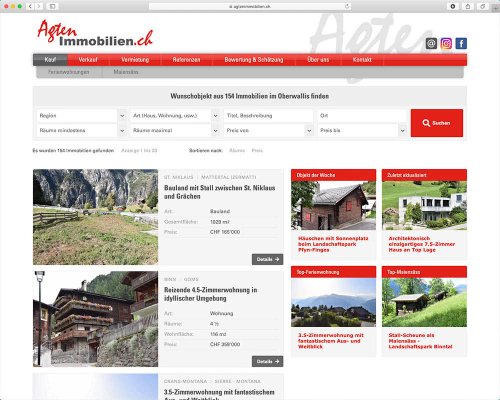Open Reizende 4.5-Zimmerwohnung listing title
This screenshot has width=500, height=400.
[210, 294]
